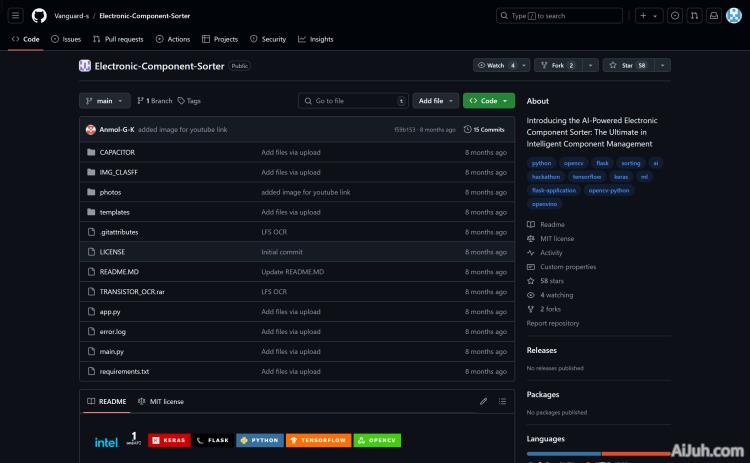Edit the README with the pencil icon
This screenshot has height=463, width=750.
[x=484, y=401]
